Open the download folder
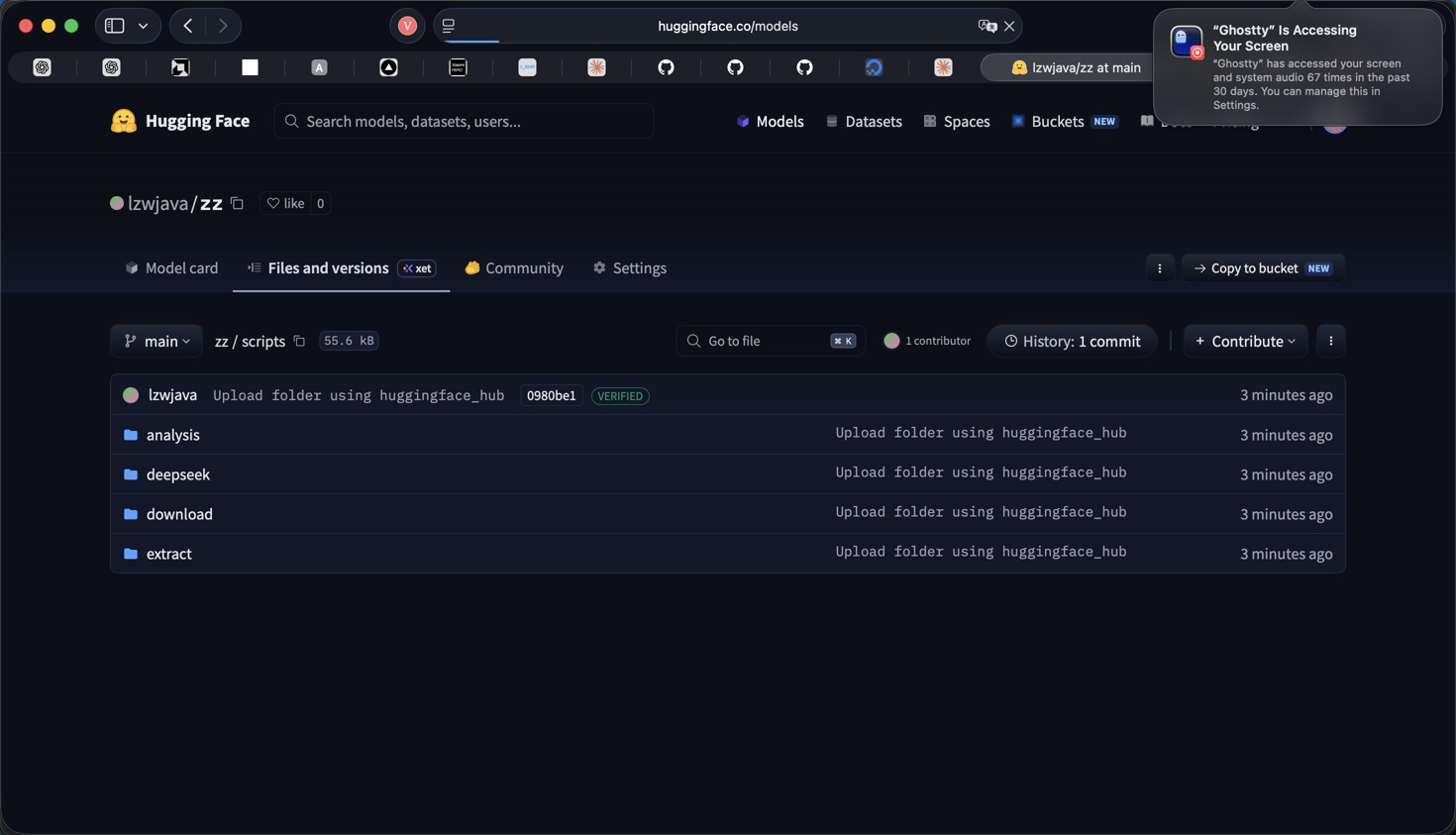The height and width of the screenshot is (835, 1456). coord(179,514)
